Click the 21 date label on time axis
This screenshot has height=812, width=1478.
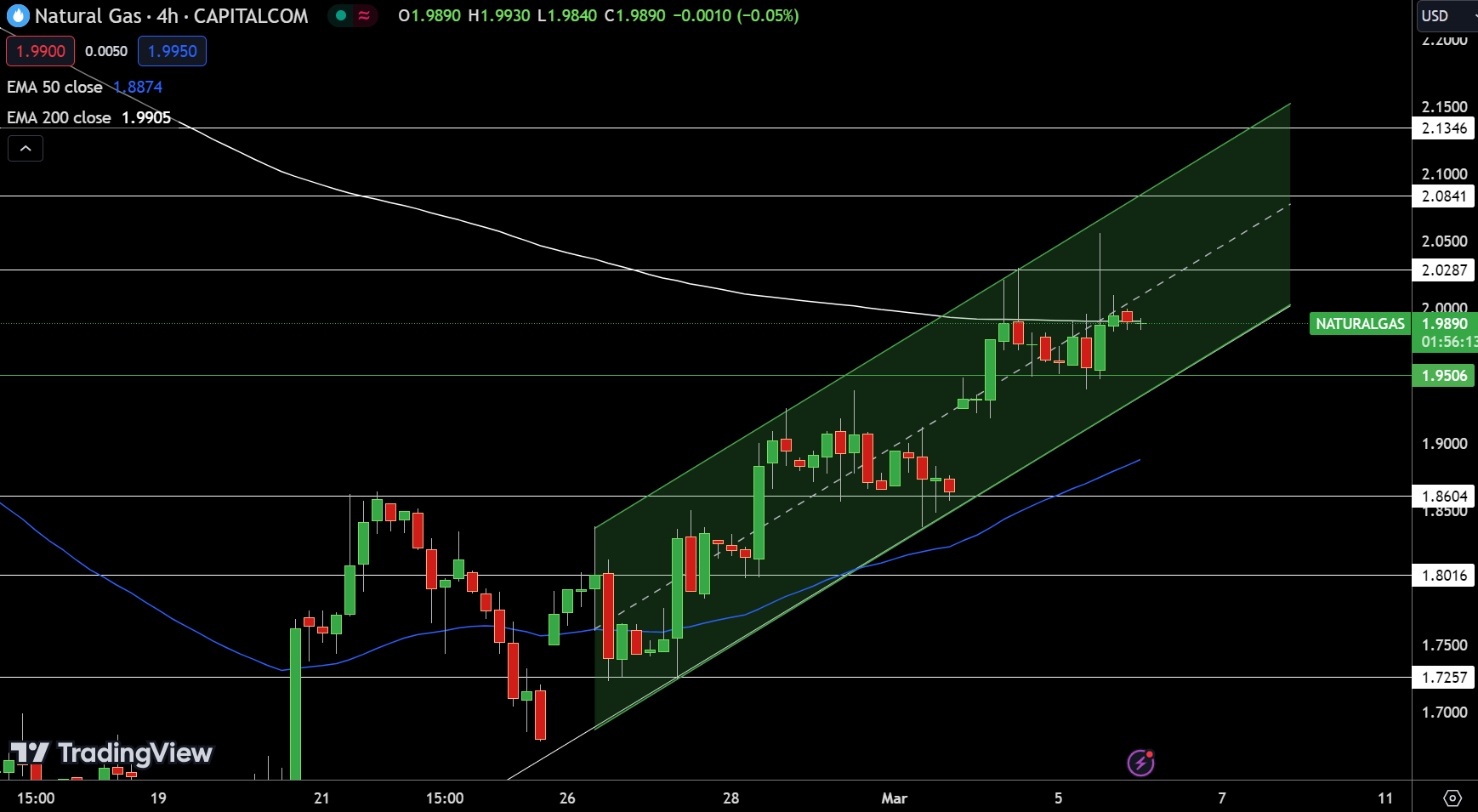pos(321,798)
